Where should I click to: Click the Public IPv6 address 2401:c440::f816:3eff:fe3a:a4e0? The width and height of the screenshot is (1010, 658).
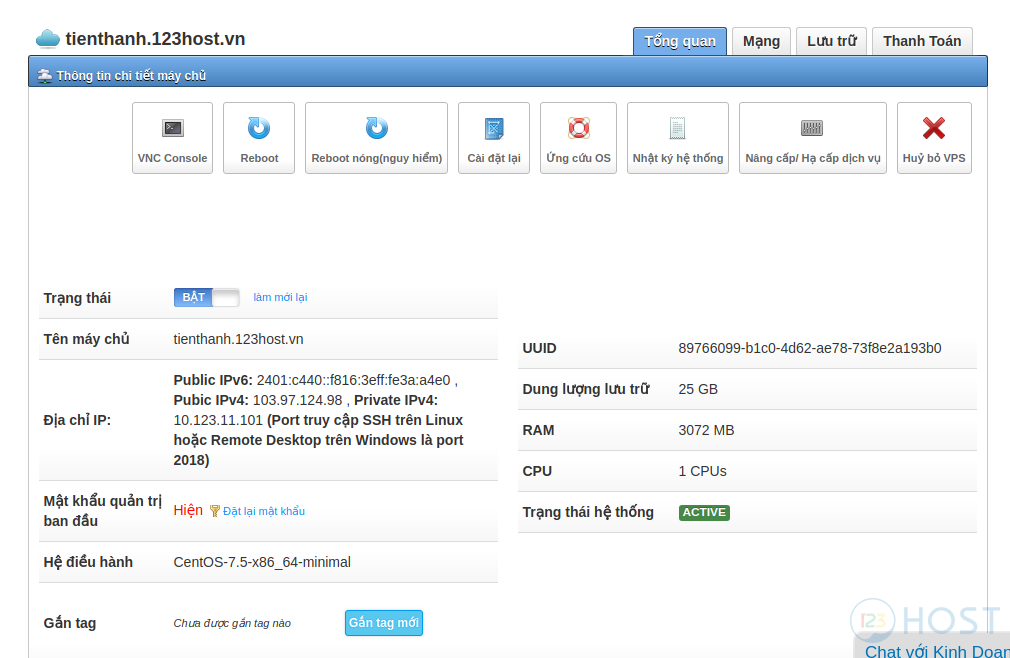(354, 381)
